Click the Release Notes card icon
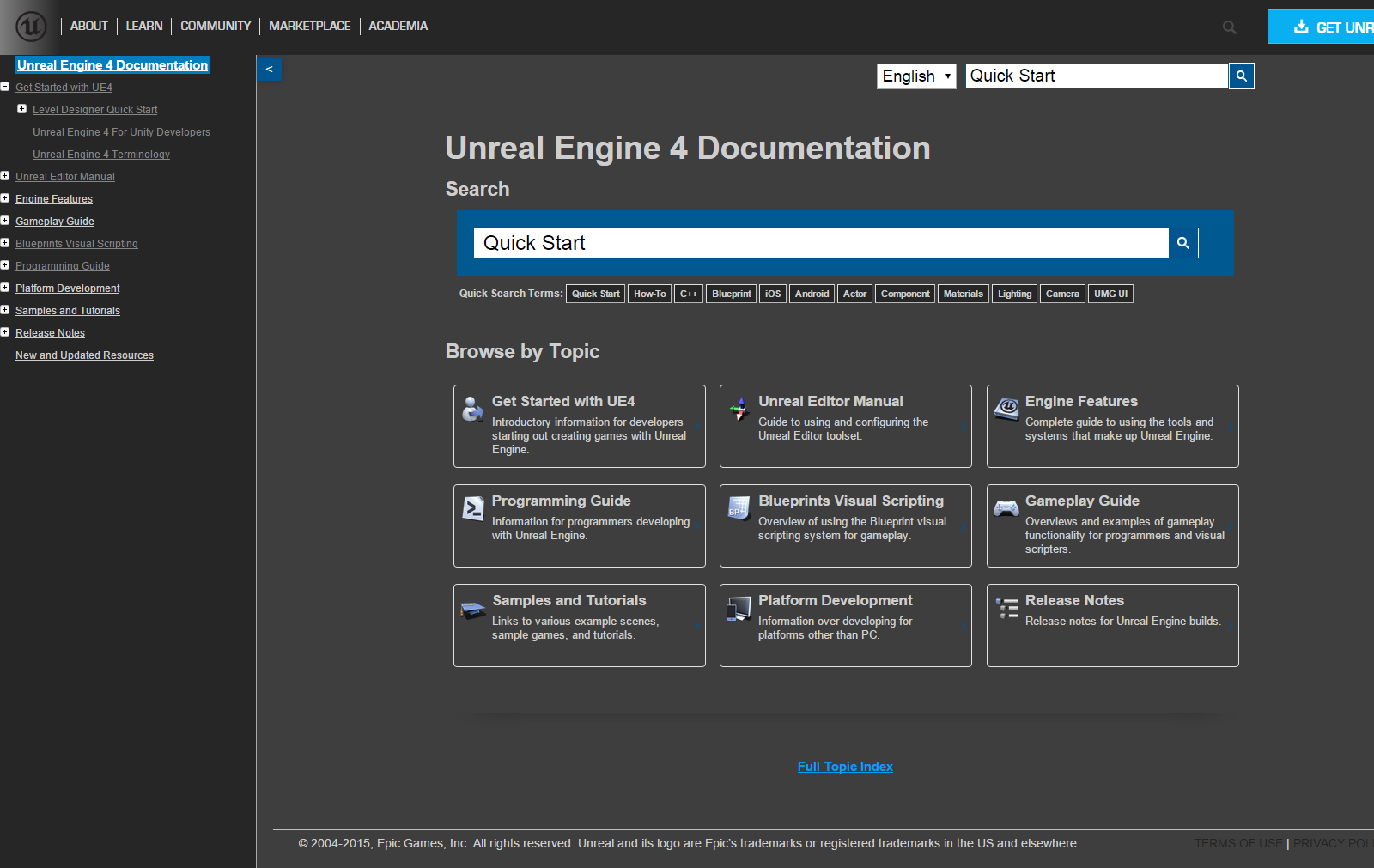The height and width of the screenshot is (868, 1374). click(1007, 608)
